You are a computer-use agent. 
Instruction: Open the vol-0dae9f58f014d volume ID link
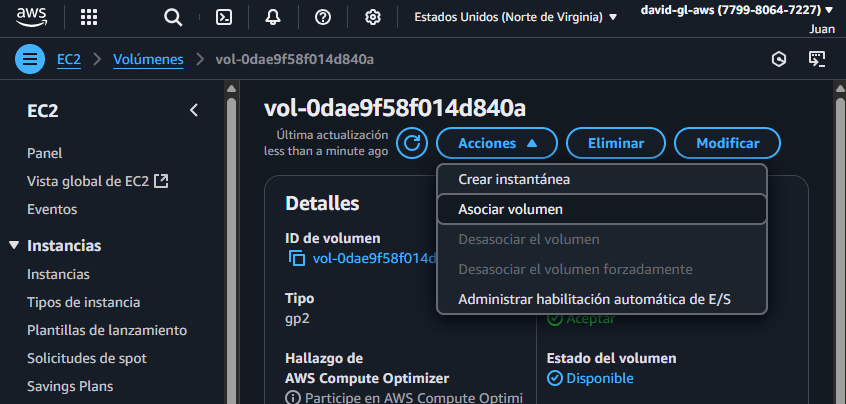point(374,258)
